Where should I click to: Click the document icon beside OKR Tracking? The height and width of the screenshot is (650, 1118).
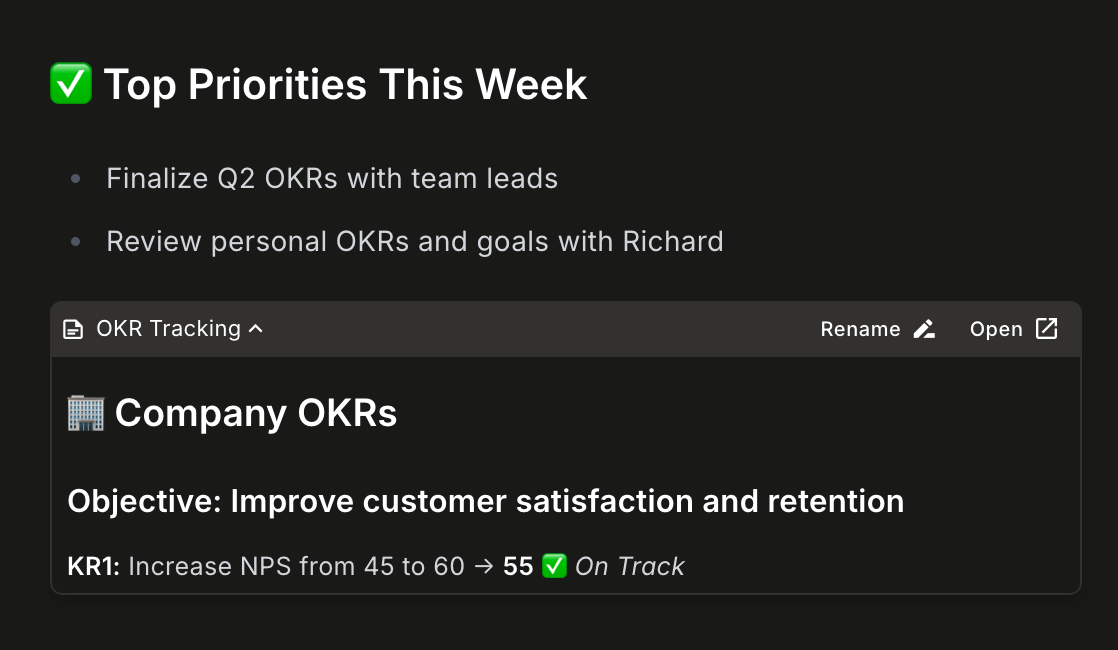pos(74,328)
